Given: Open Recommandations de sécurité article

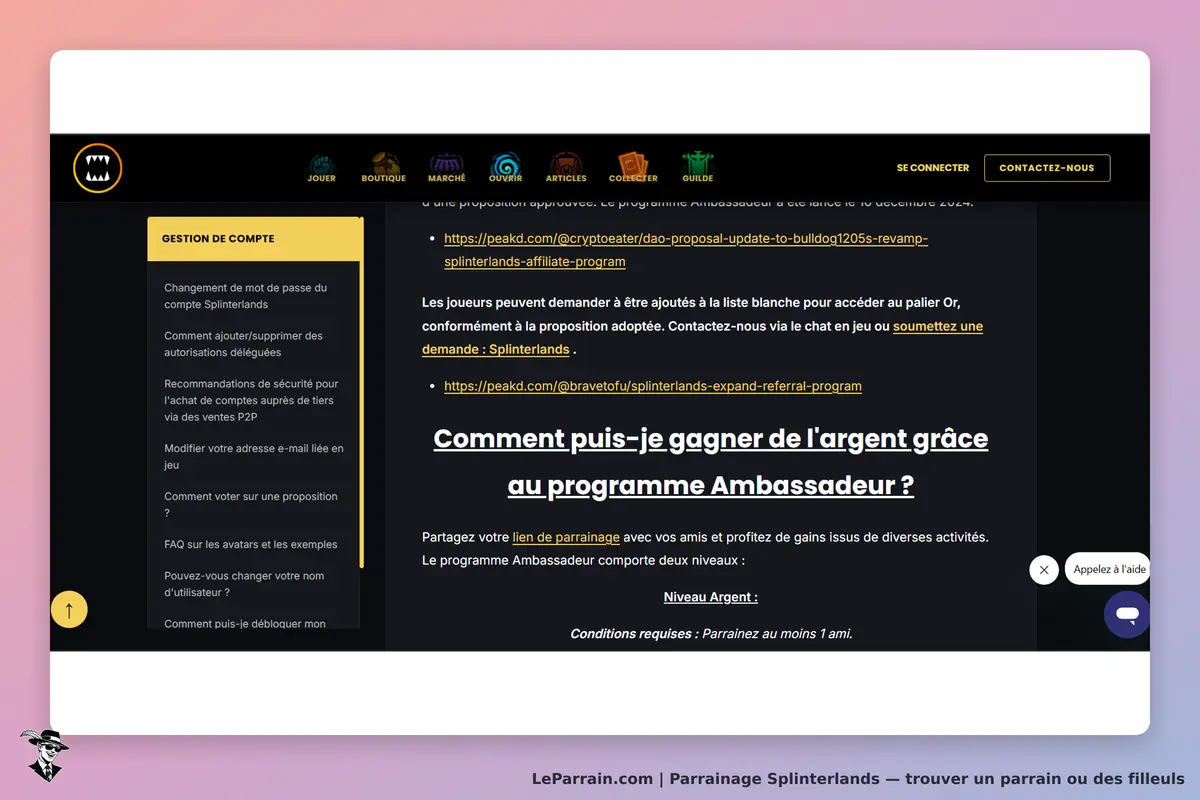Looking at the screenshot, I should (x=252, y=400).
